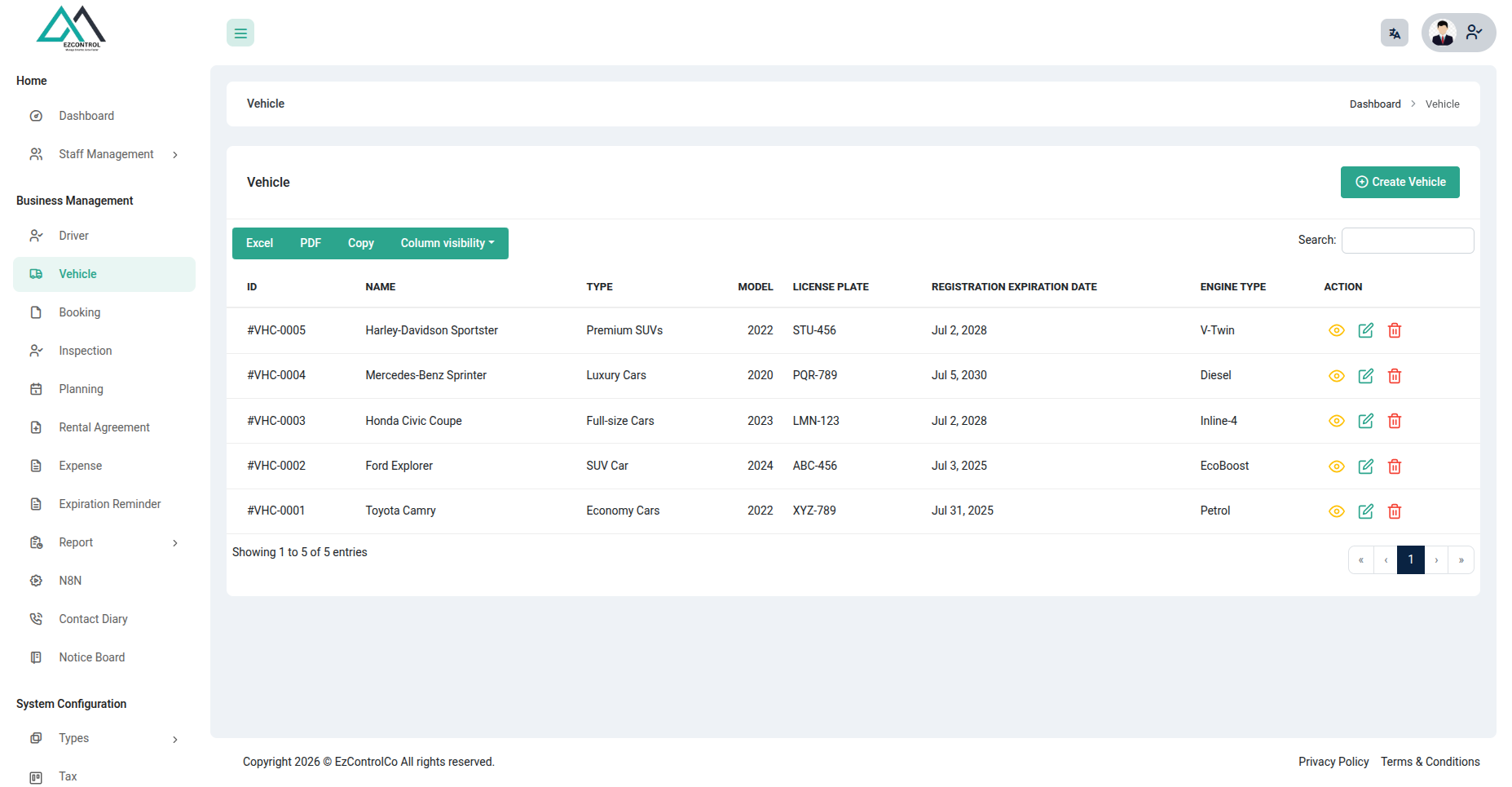Go to the last page of results
1512x787 pixels.
click(x=1461, y=559)
